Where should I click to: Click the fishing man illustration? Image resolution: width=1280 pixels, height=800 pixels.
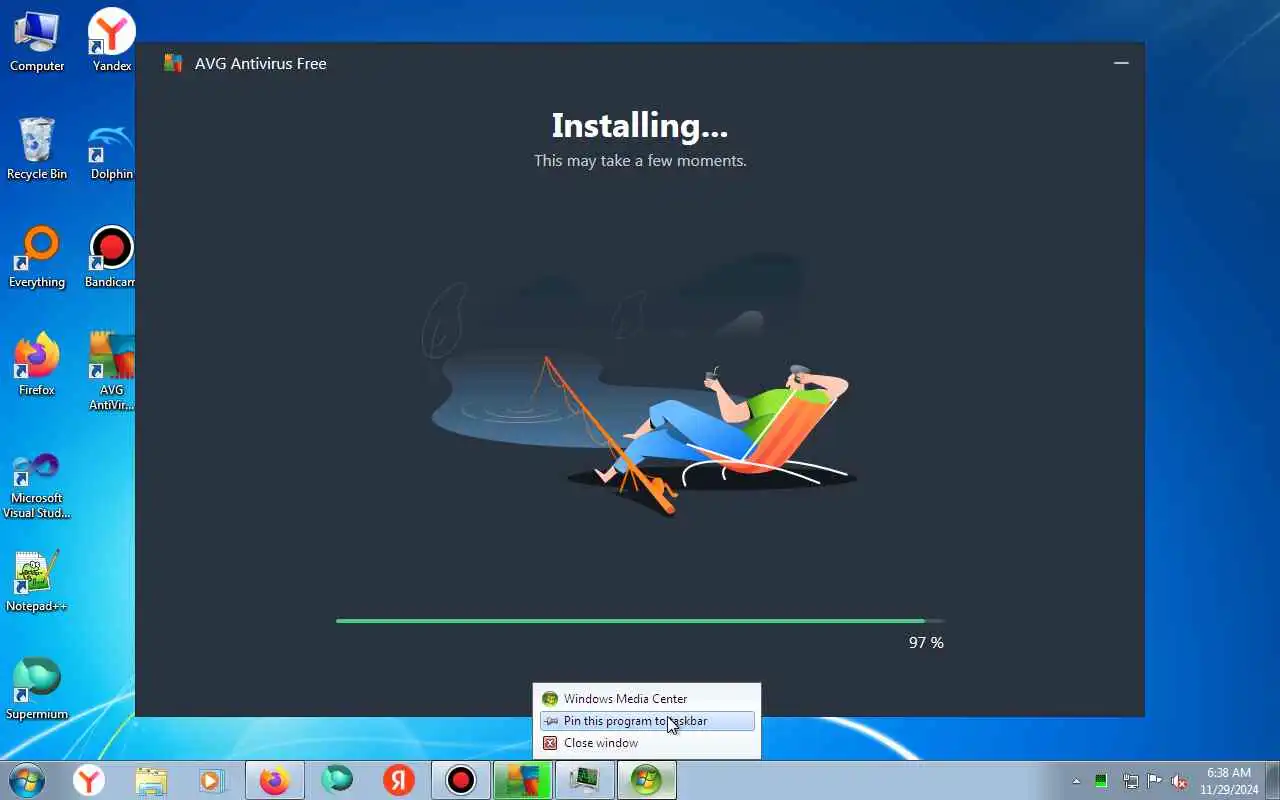[640, 386]
